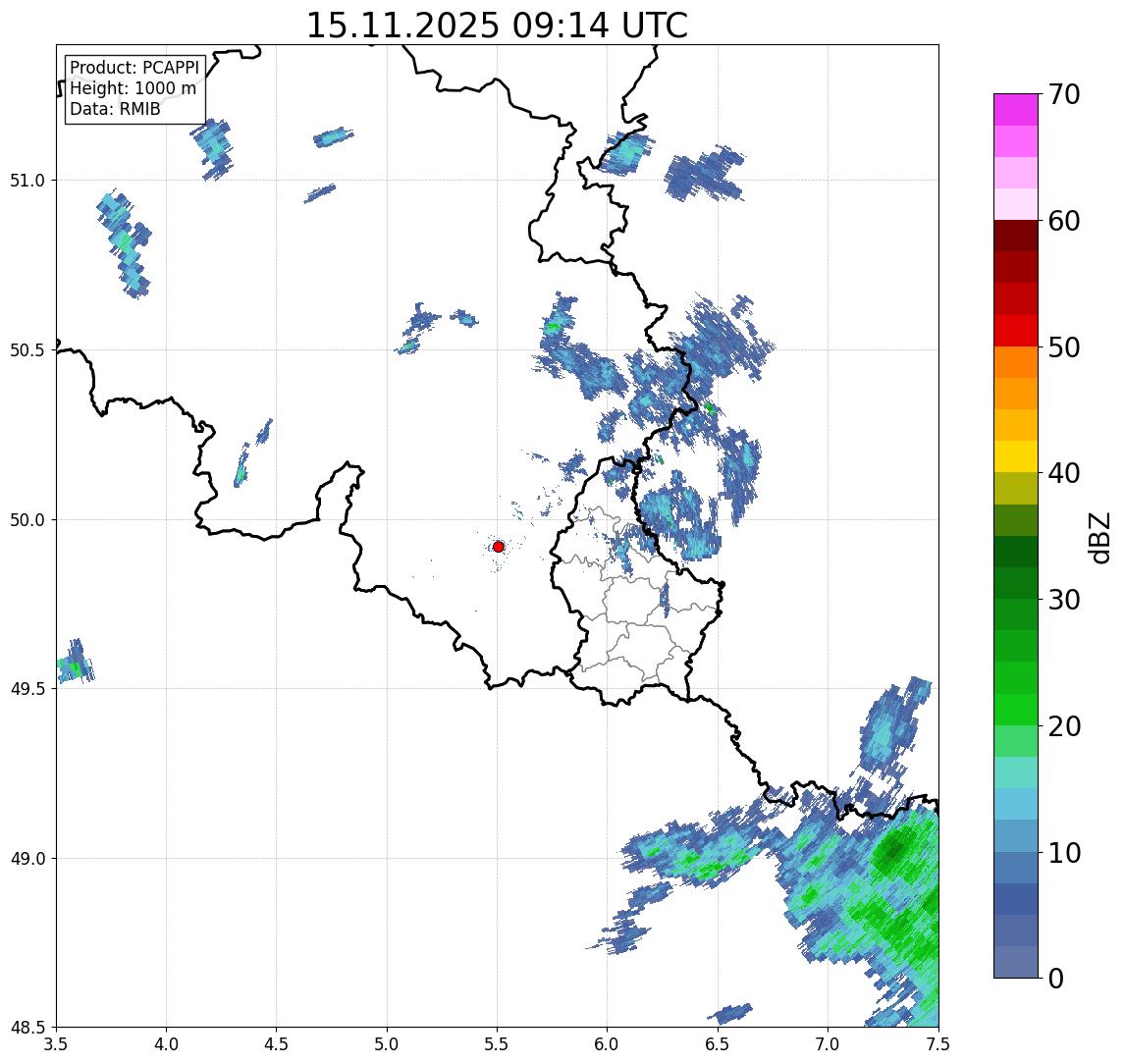Click the colorbar tick label '70'
Viewport: 1124px width, 1064px height.
point(1064,94)
